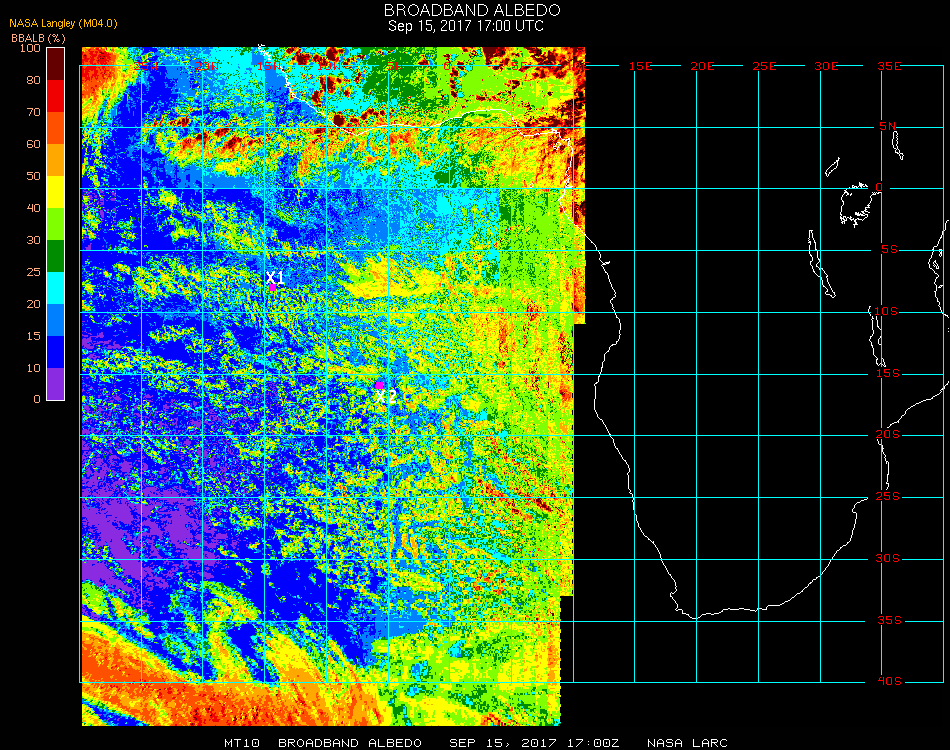Pick the orange-red 60-70% legend swatch
Image resolution: width=950 pixels, height=750 pixels.
coord(56,128)
